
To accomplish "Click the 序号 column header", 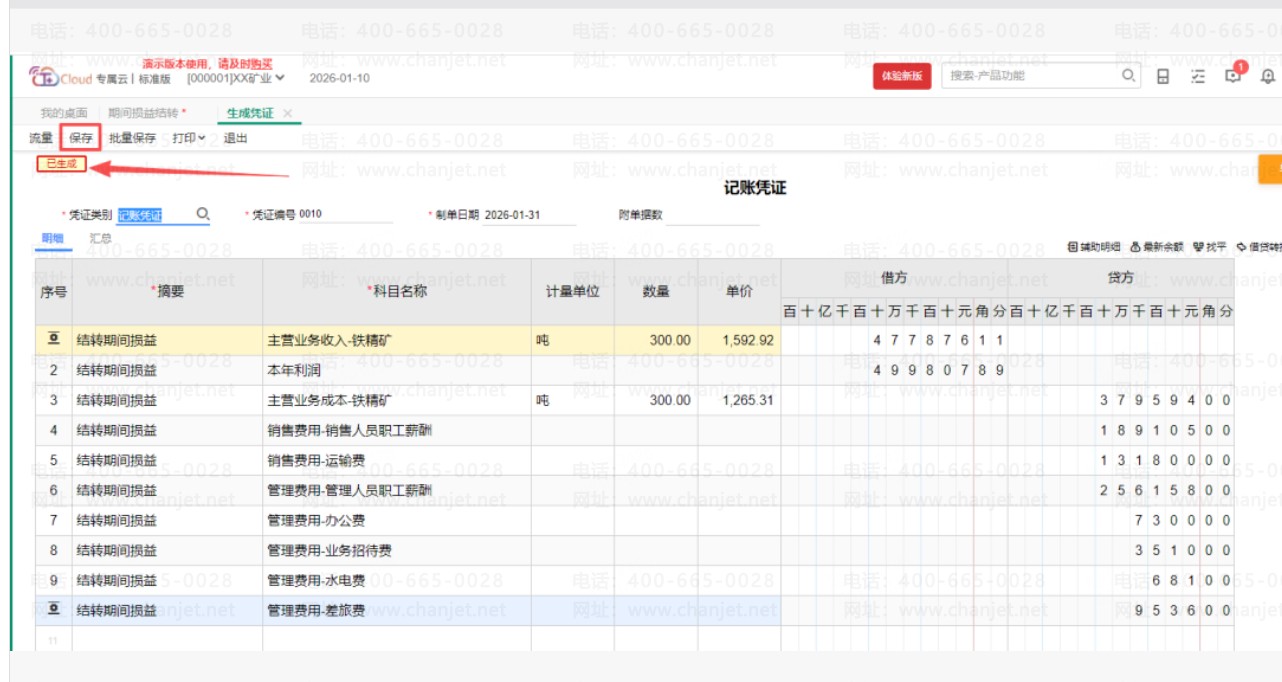I will point(54,291).
